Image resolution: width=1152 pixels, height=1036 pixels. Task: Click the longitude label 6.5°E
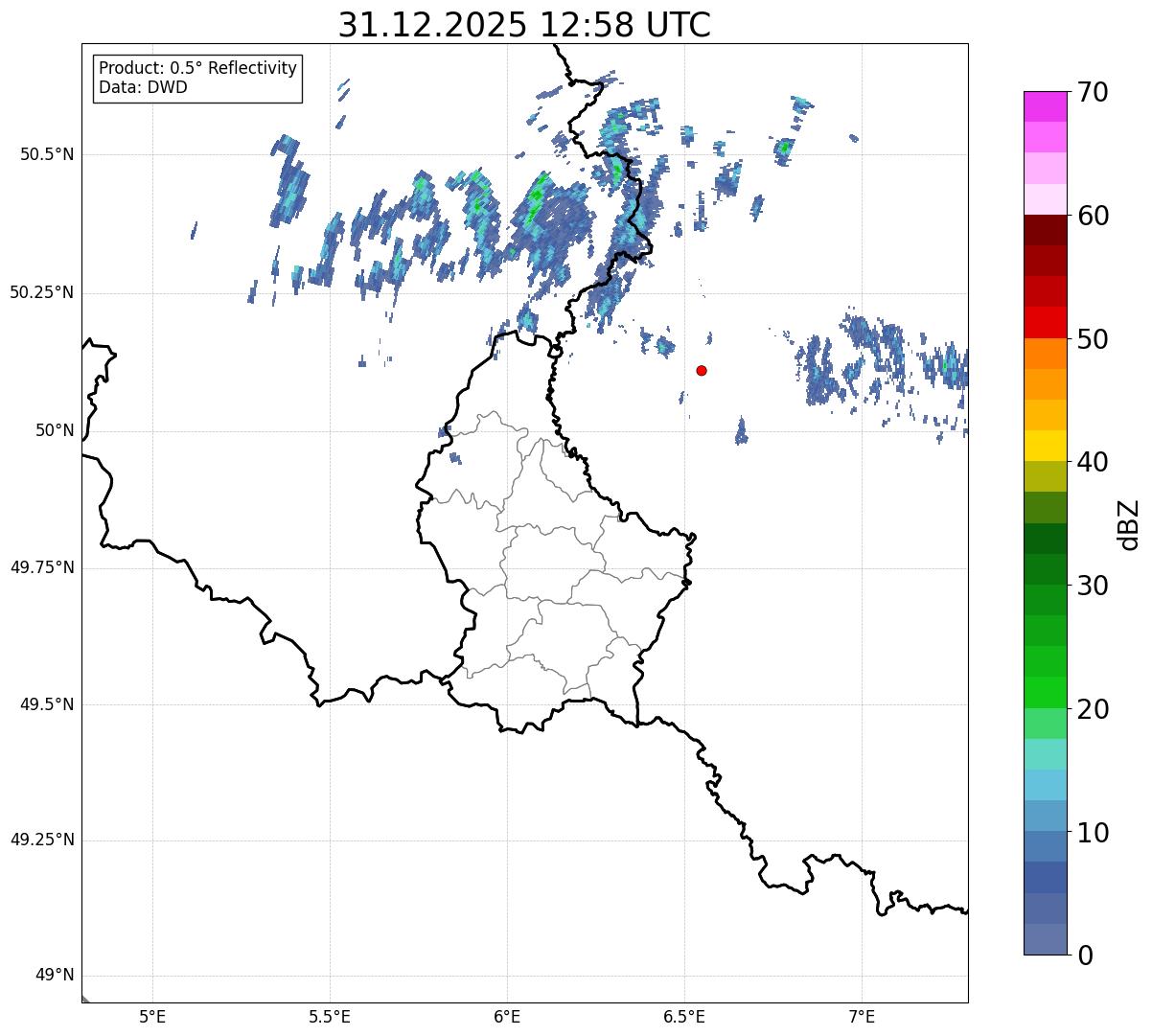tap(684, 1017)
